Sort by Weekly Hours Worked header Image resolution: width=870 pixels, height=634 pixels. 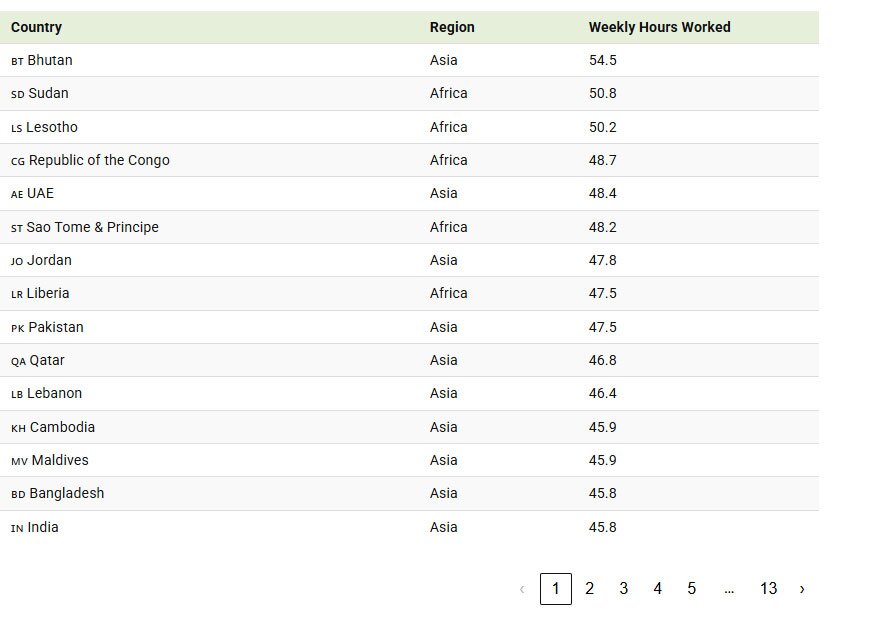[x=659, y=27]
